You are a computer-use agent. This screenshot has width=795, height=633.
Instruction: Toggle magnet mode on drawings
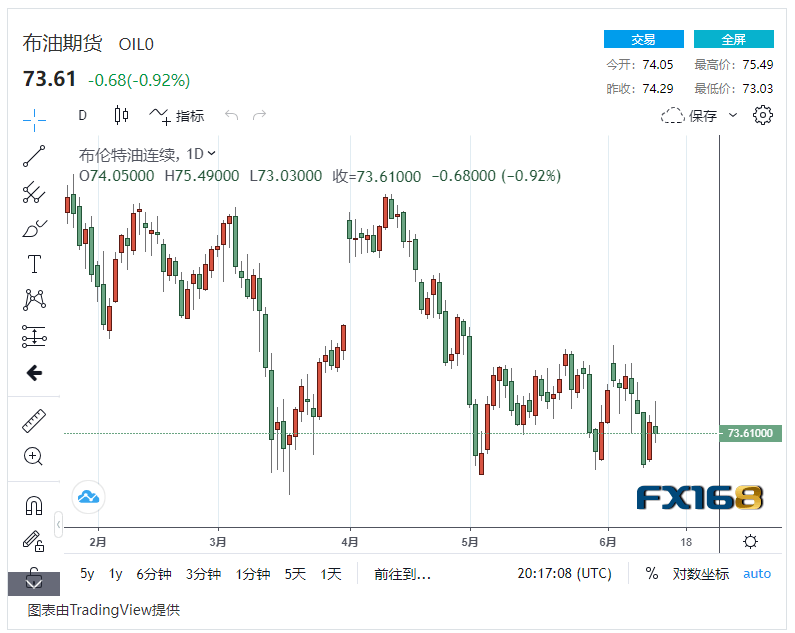34,506
